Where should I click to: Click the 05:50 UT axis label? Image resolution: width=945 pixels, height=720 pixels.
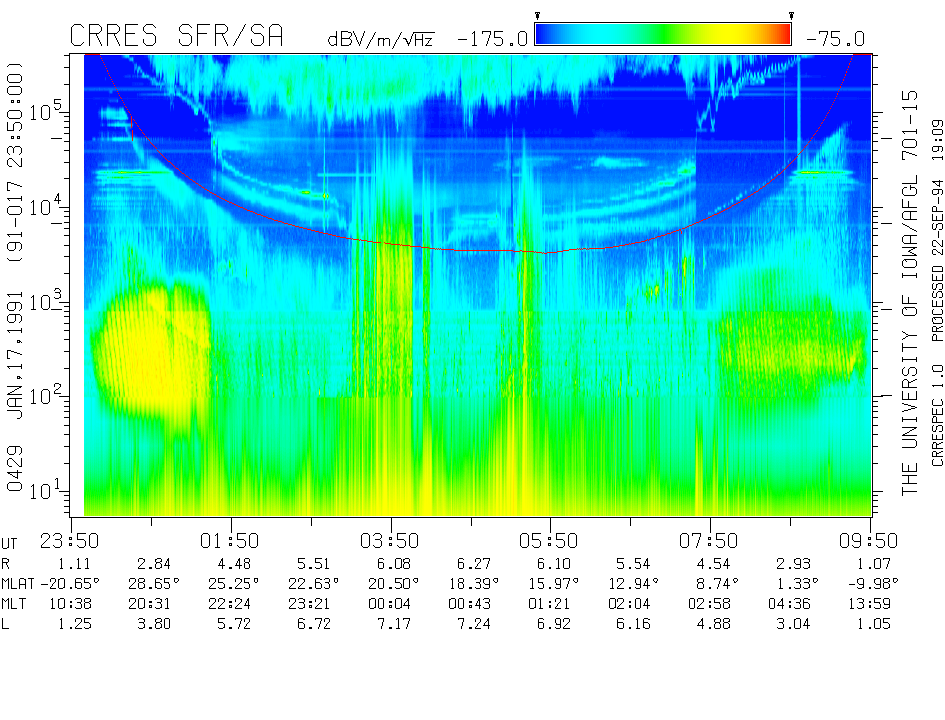coord(548,541)
